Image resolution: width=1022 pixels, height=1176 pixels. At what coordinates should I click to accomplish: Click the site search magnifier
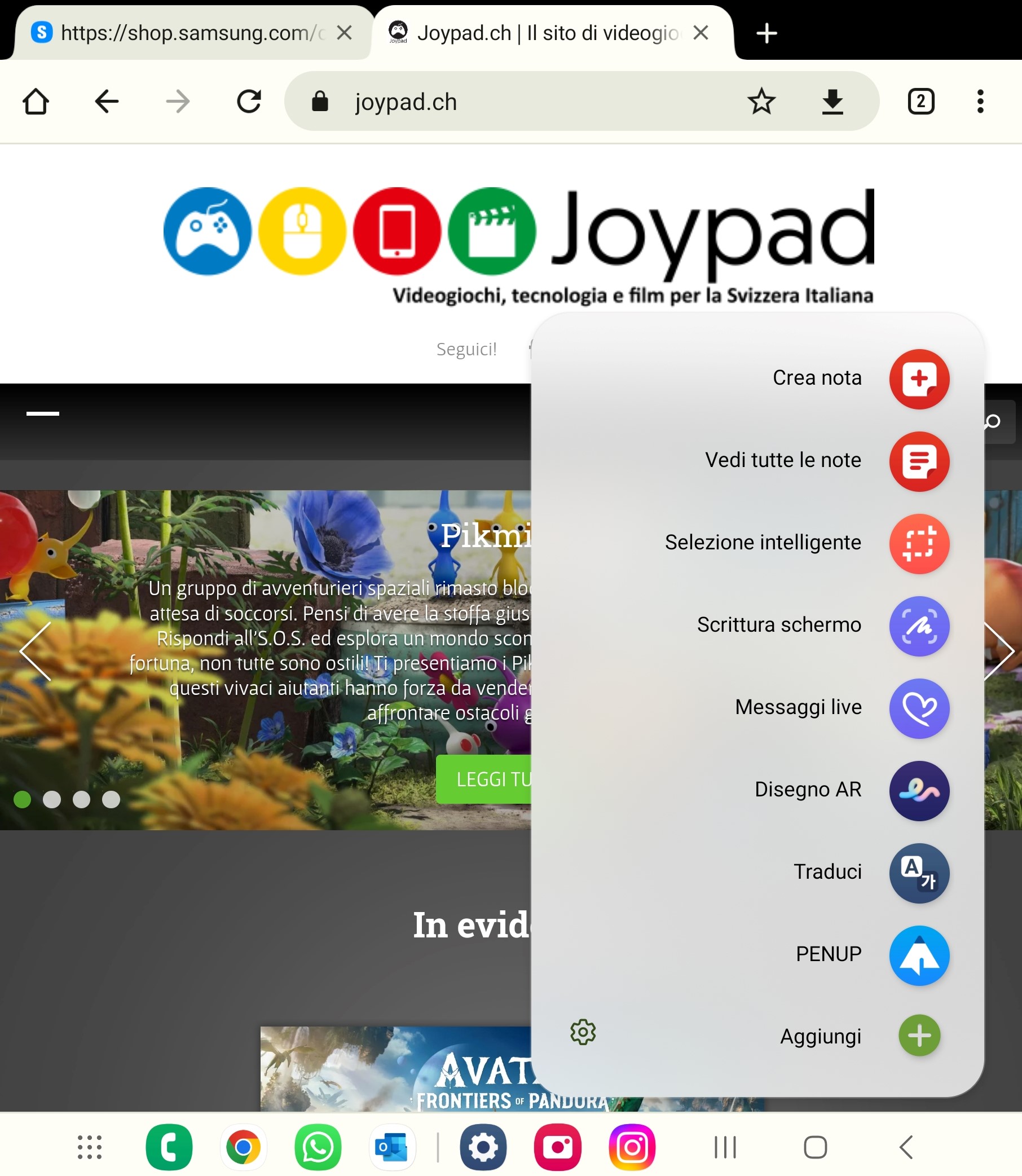(x=994, y=421)
